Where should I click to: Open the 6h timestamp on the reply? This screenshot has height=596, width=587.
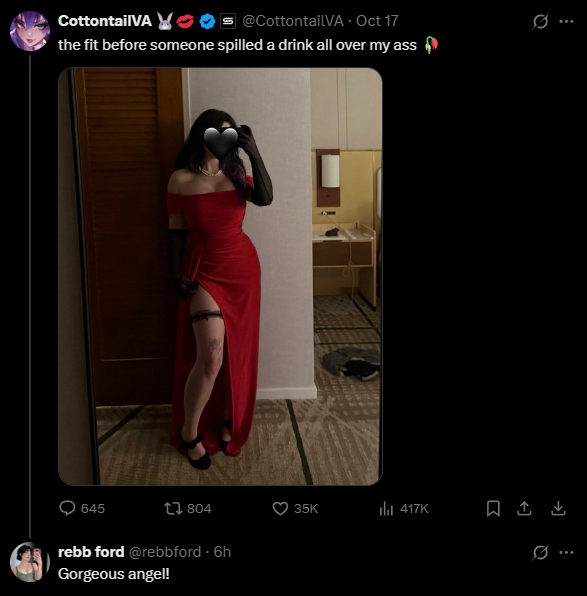coord(222,552)
